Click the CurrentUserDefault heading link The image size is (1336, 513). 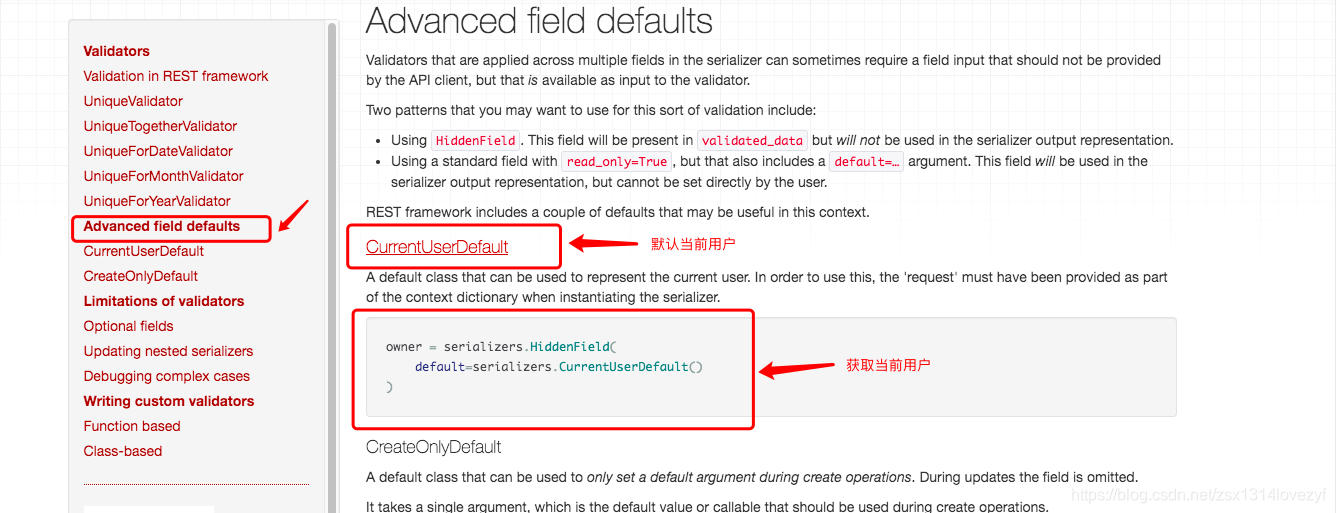[x=437, y=247]
